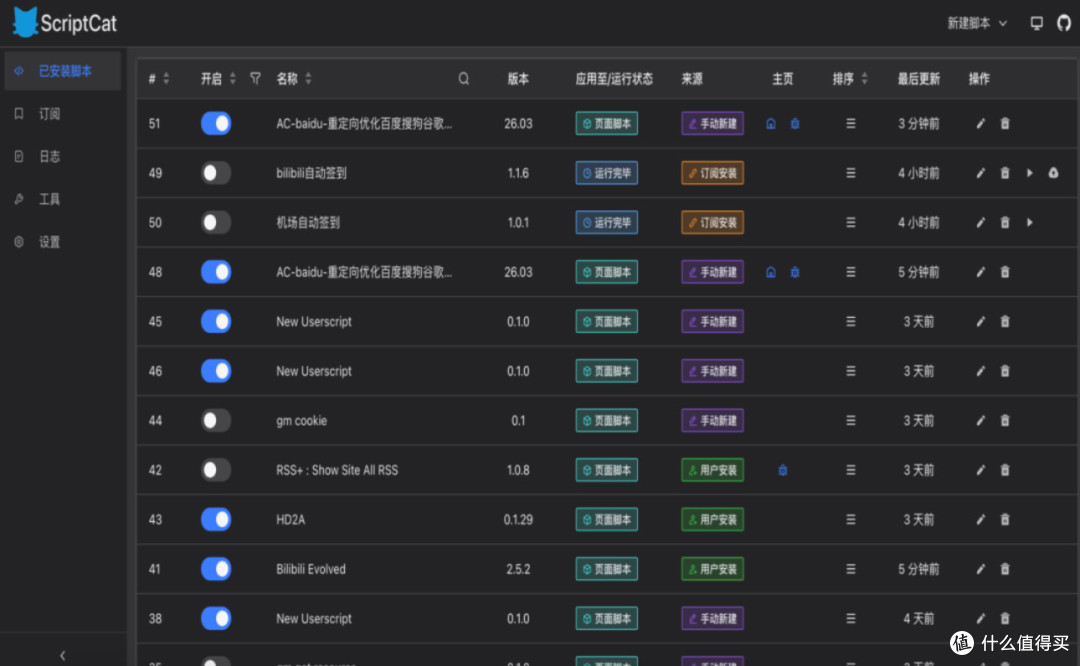Click the ScriptCat logo
The image size is (1080, 666).
(65, 23)
